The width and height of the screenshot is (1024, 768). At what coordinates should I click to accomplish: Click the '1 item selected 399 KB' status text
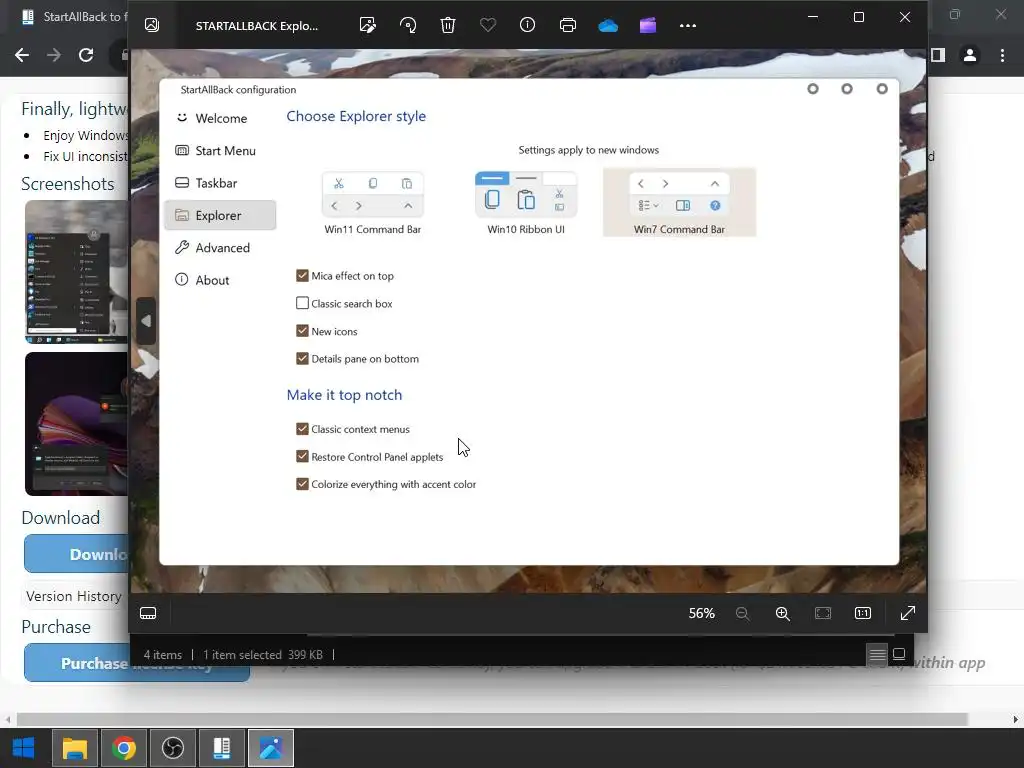click(263, 654)
